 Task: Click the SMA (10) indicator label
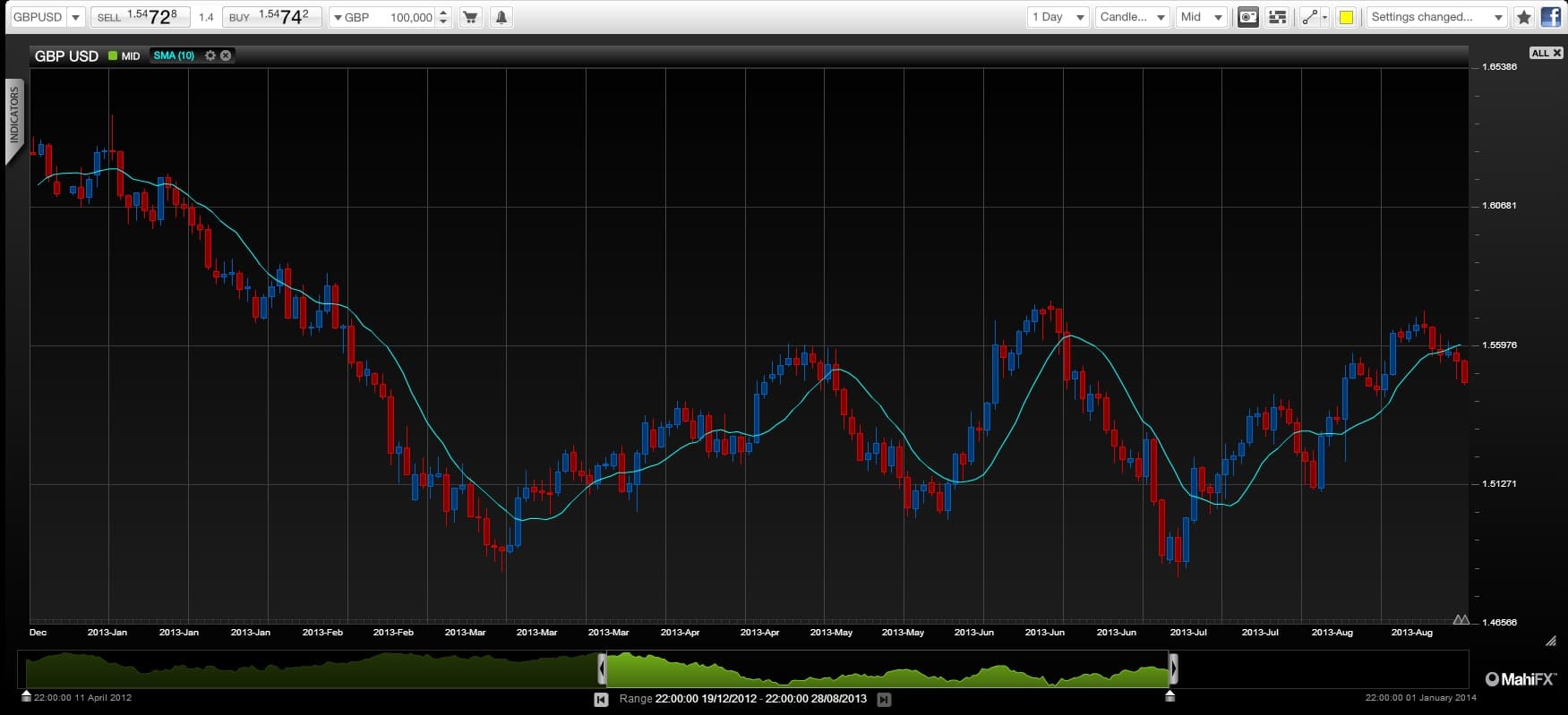point(174,55)
